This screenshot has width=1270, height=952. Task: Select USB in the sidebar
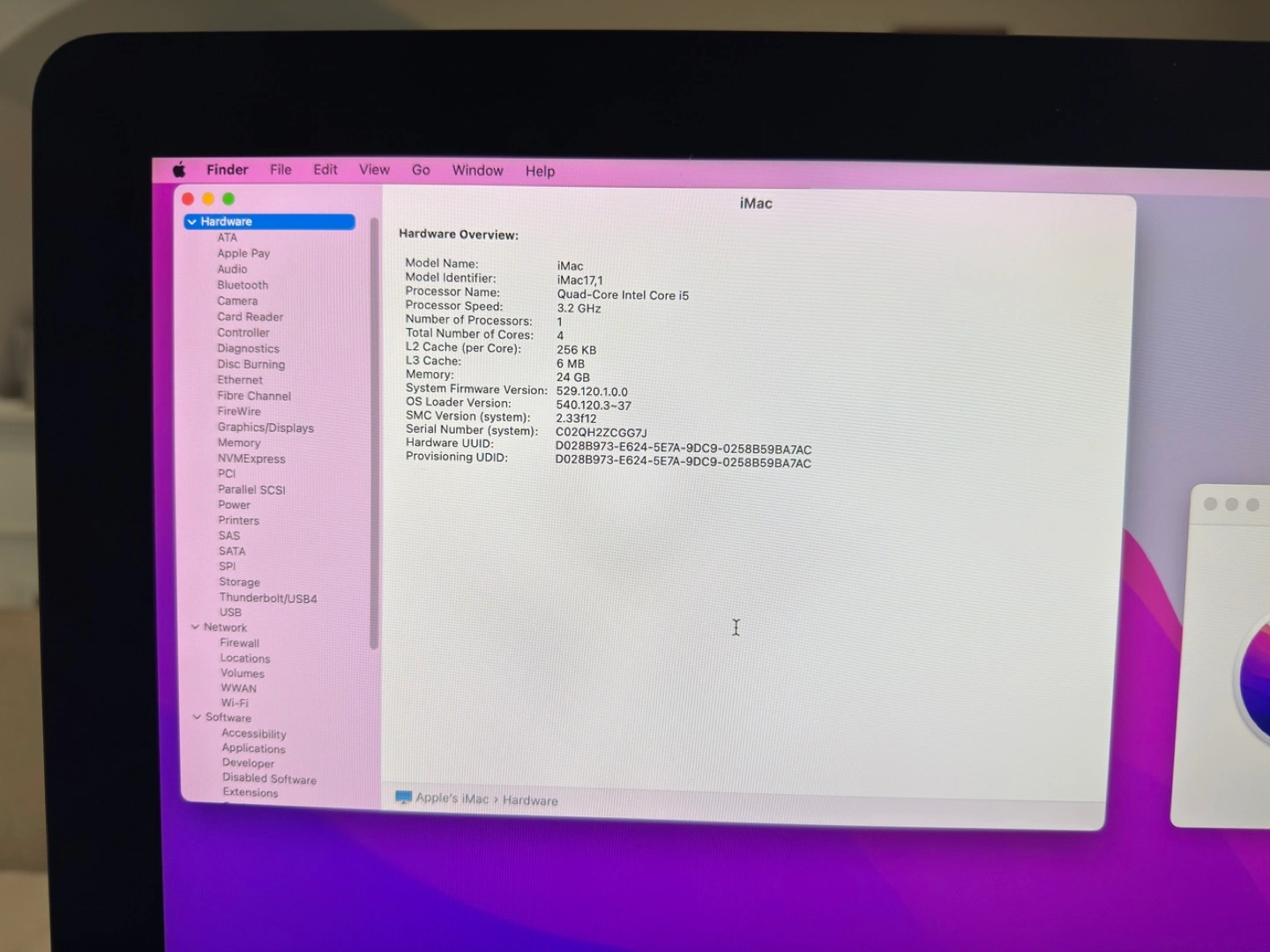pyautogui.click(x=230, y=612)
